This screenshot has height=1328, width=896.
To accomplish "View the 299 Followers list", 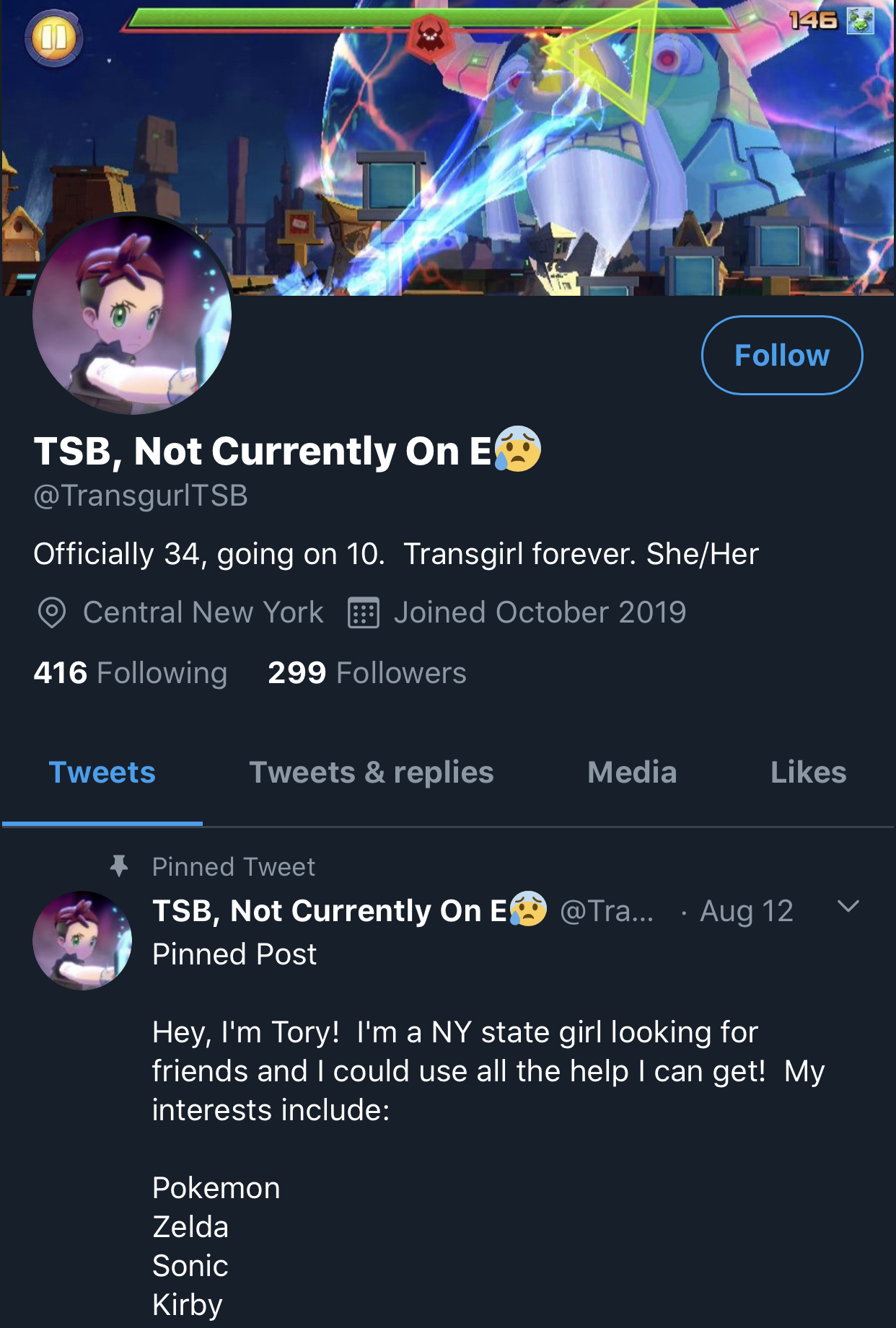I will [367, 673].
